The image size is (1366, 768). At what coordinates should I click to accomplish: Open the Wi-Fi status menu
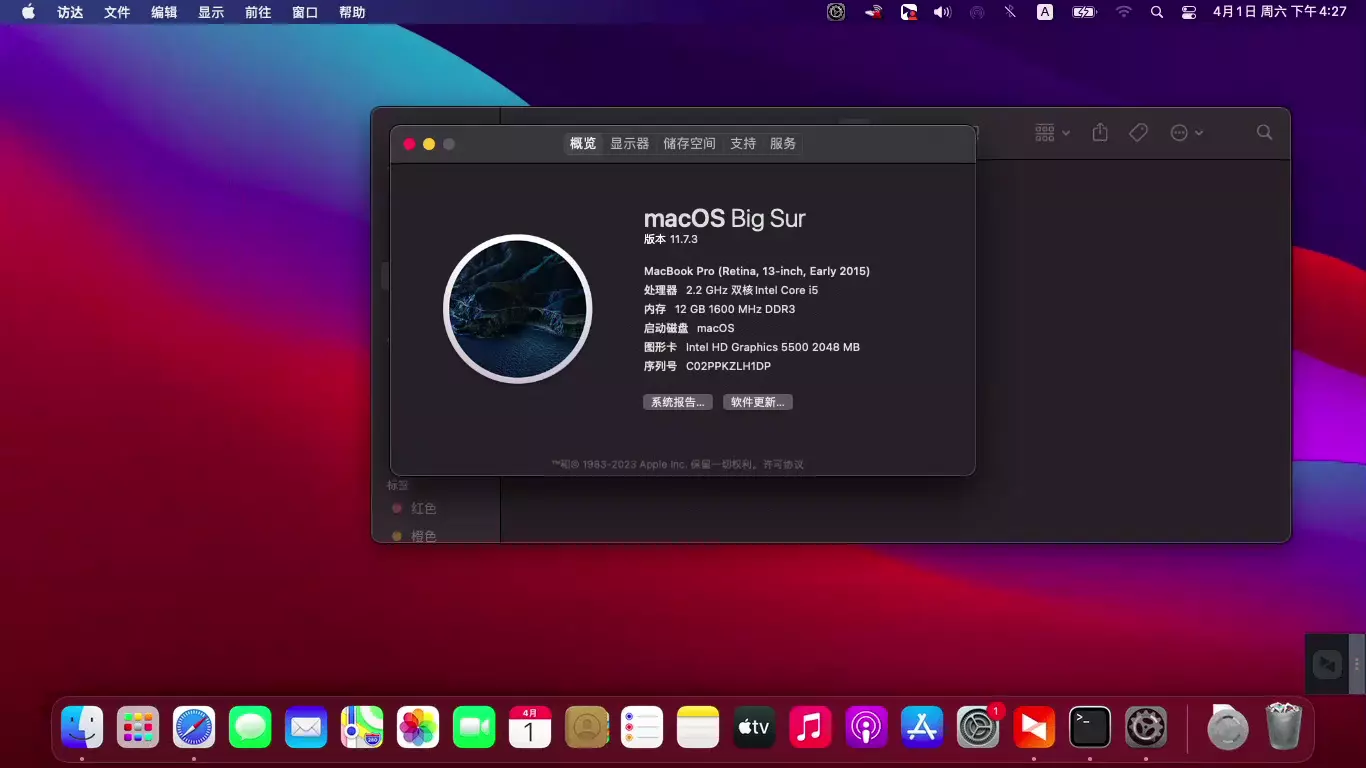(1124, 12)
